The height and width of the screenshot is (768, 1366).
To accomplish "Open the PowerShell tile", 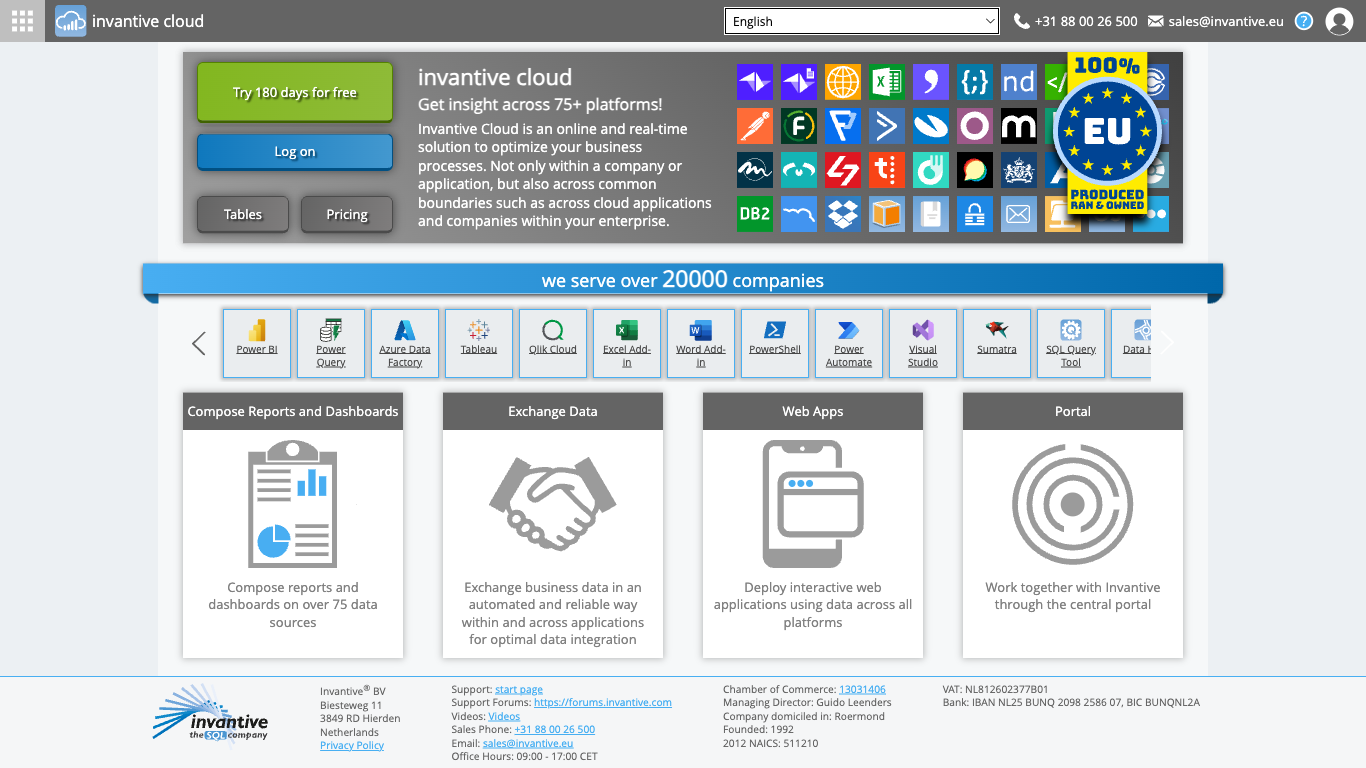I will tap(775, 343).
